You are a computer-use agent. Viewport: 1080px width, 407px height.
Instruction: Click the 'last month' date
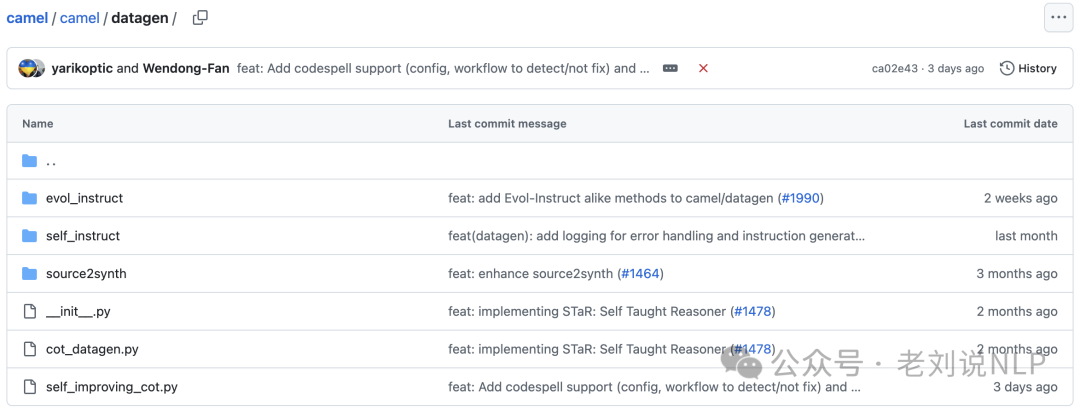pyautogui.click(x=1026, y=236)
